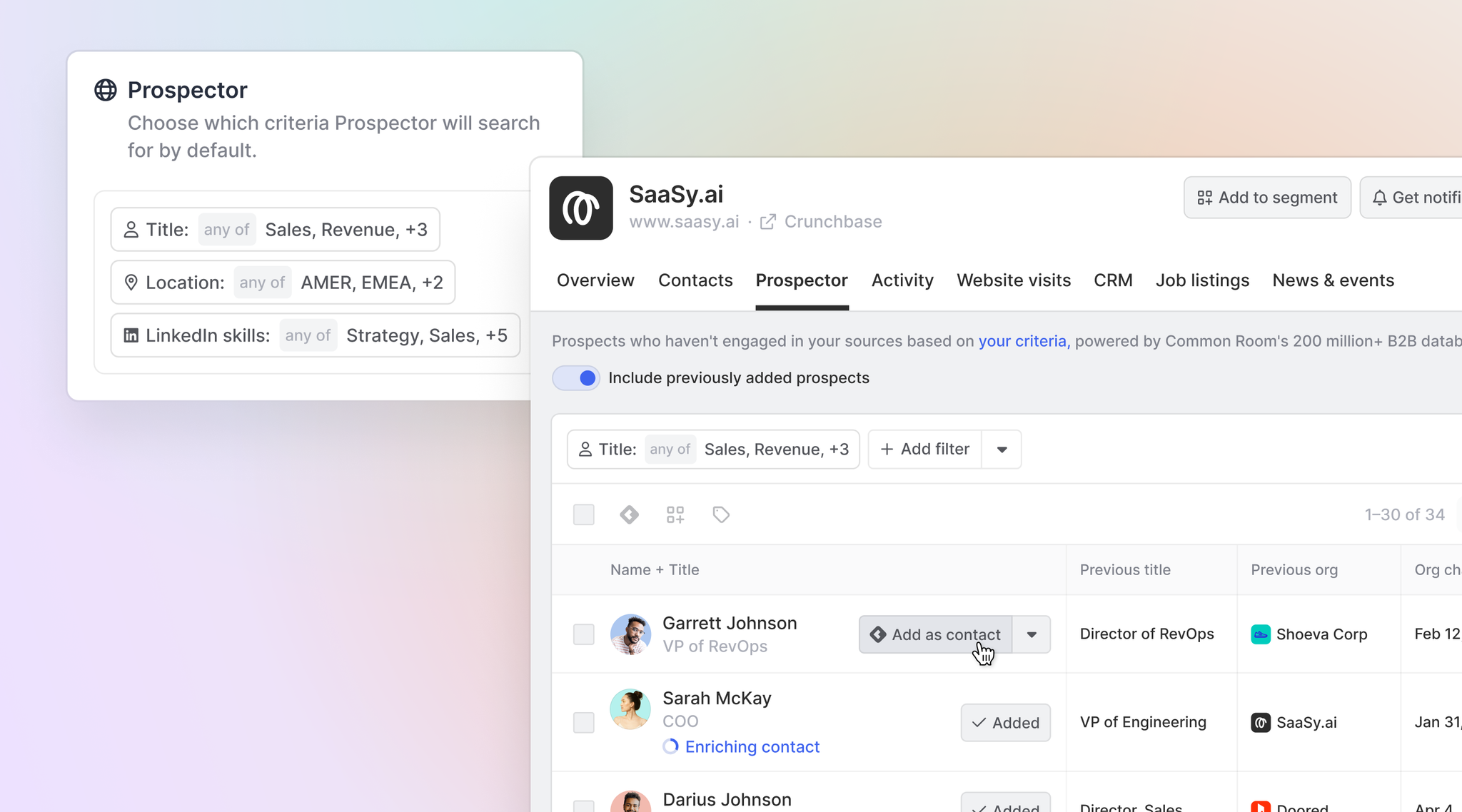
Task: Expand dropdown arrow next to Add filter
Action: point(1002,450)
